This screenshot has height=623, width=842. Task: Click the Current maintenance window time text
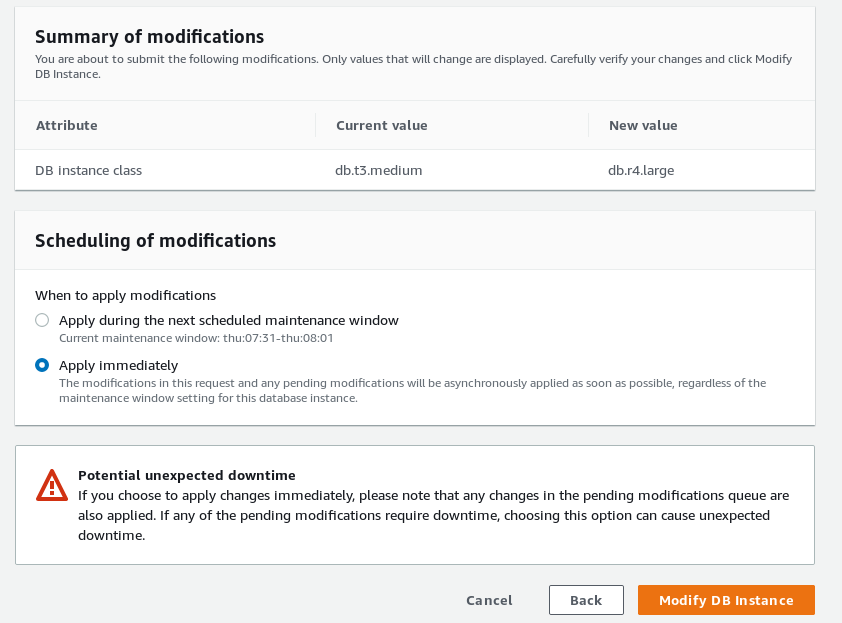(x=196, y=338)
